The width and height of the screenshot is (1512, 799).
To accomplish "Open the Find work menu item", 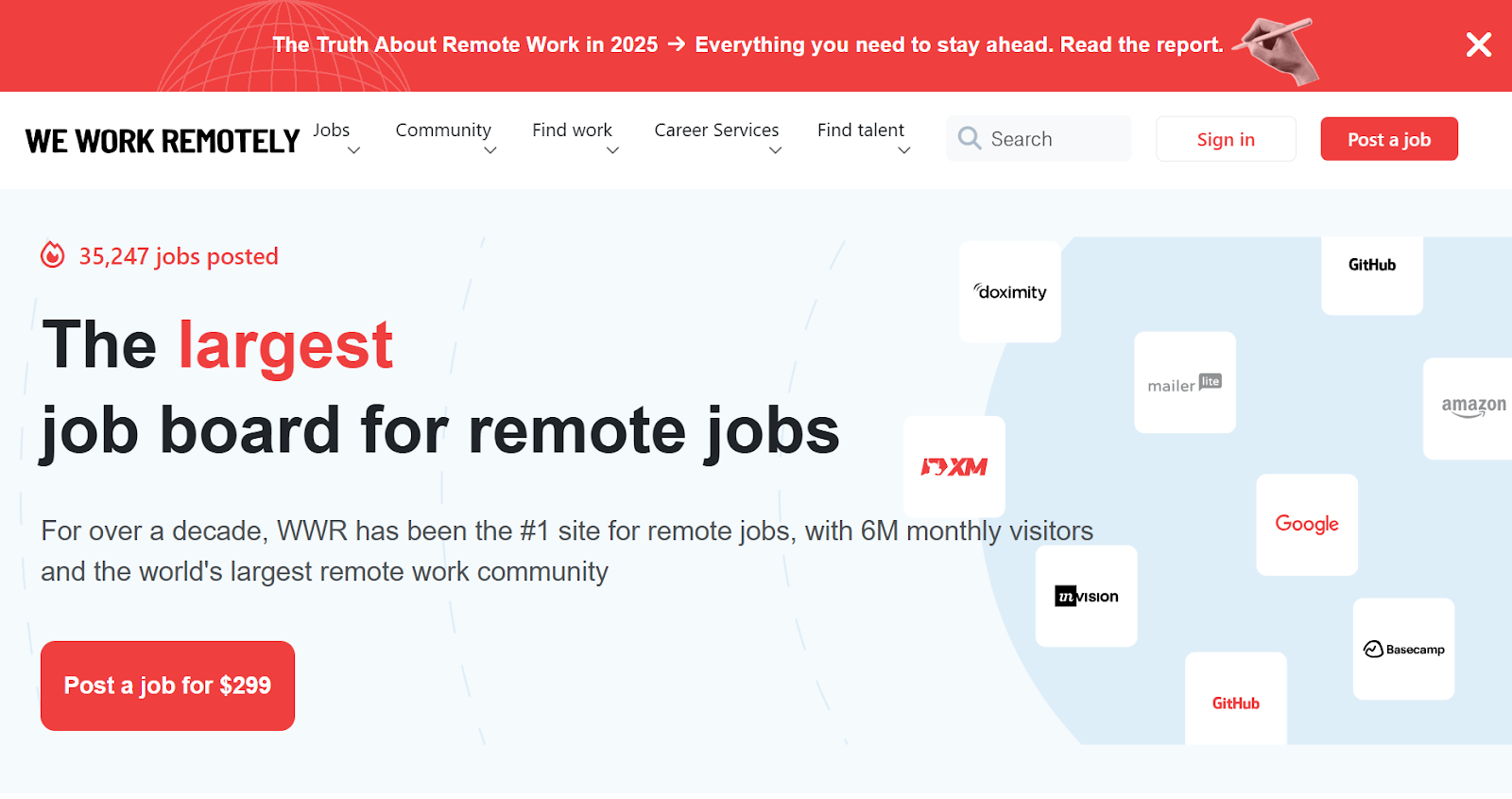I will click(x=572, y=130).
